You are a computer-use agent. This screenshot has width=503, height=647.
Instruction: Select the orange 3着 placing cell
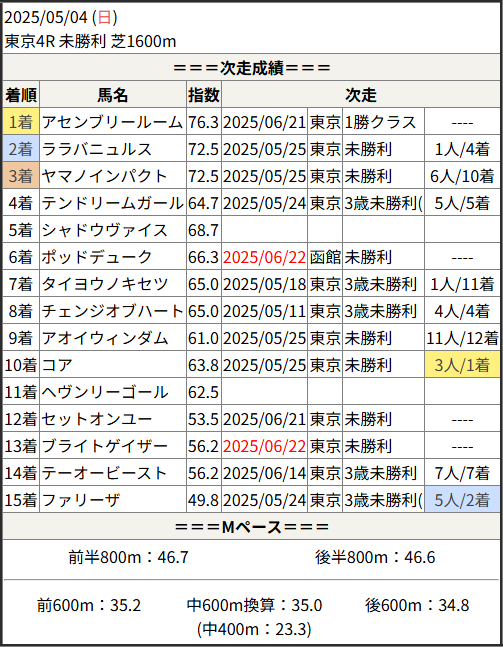point(21,176)
